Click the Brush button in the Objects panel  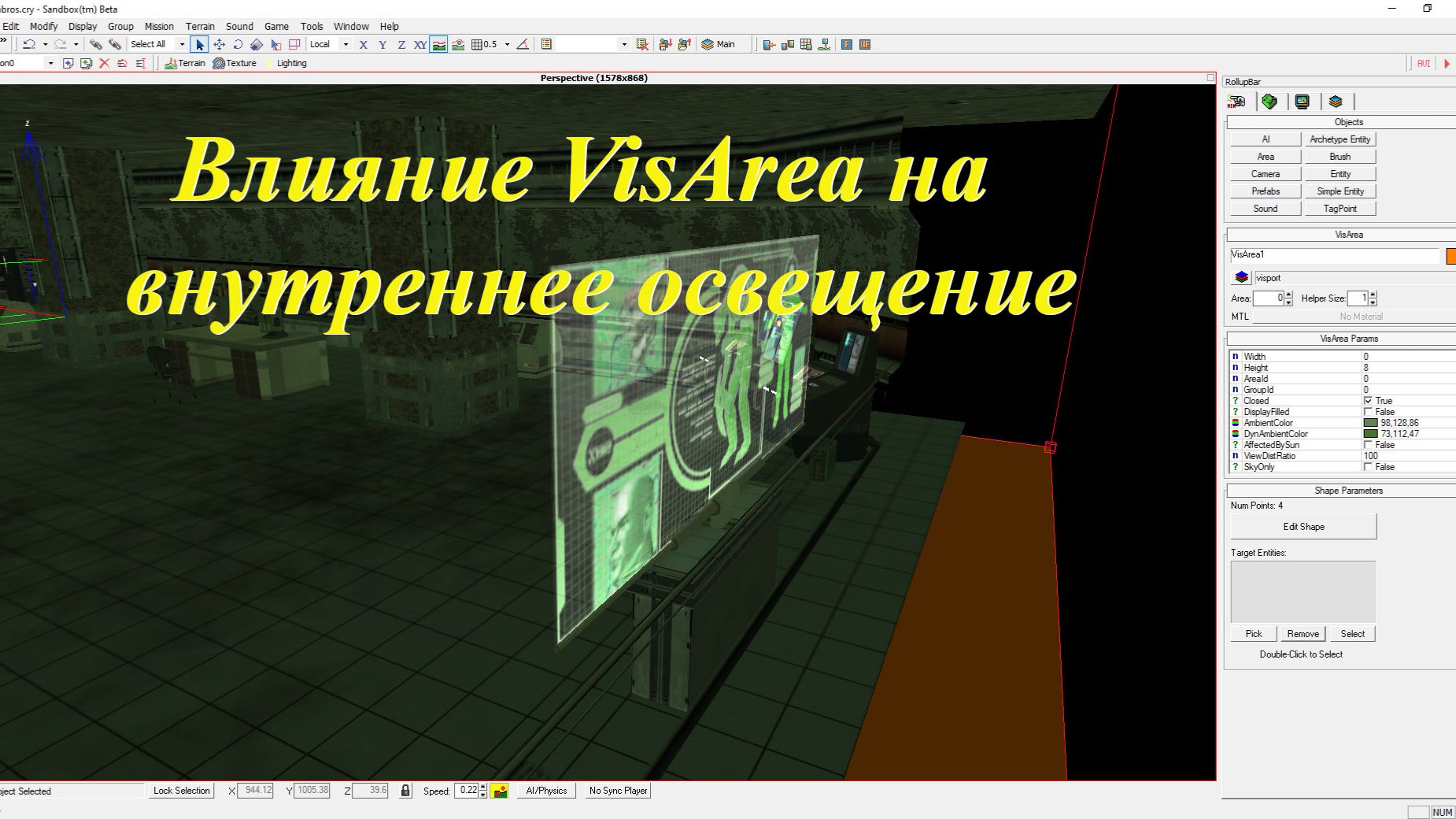[x=1340, y=156]
